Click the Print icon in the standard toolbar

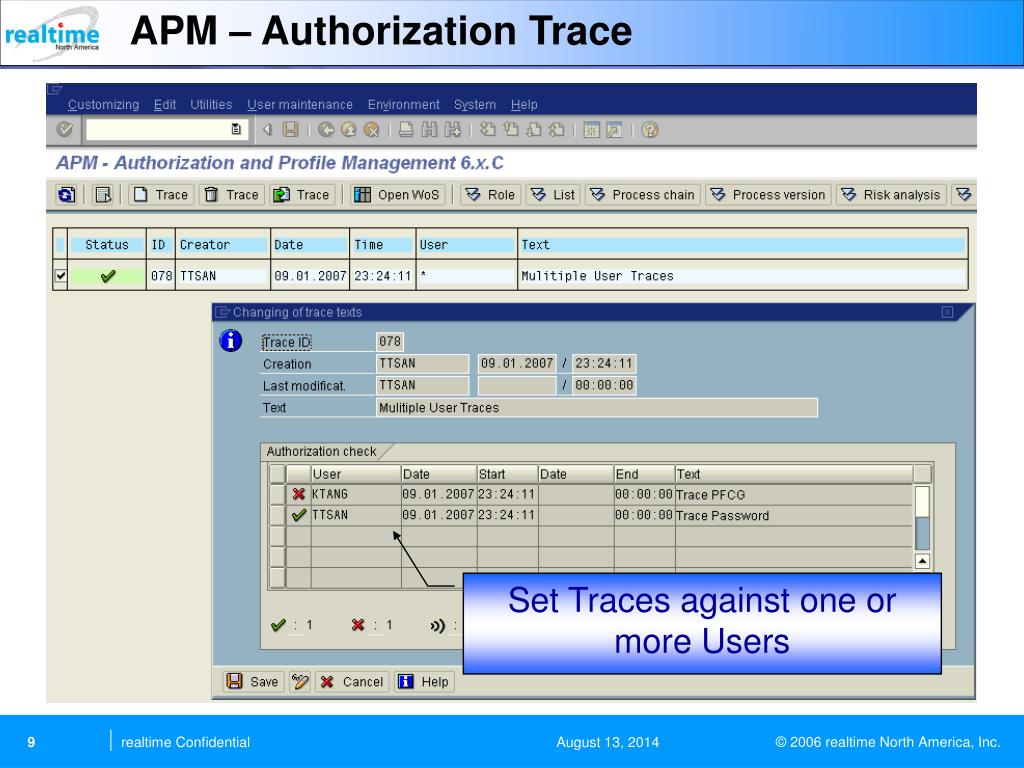click(x=406, y=129)
